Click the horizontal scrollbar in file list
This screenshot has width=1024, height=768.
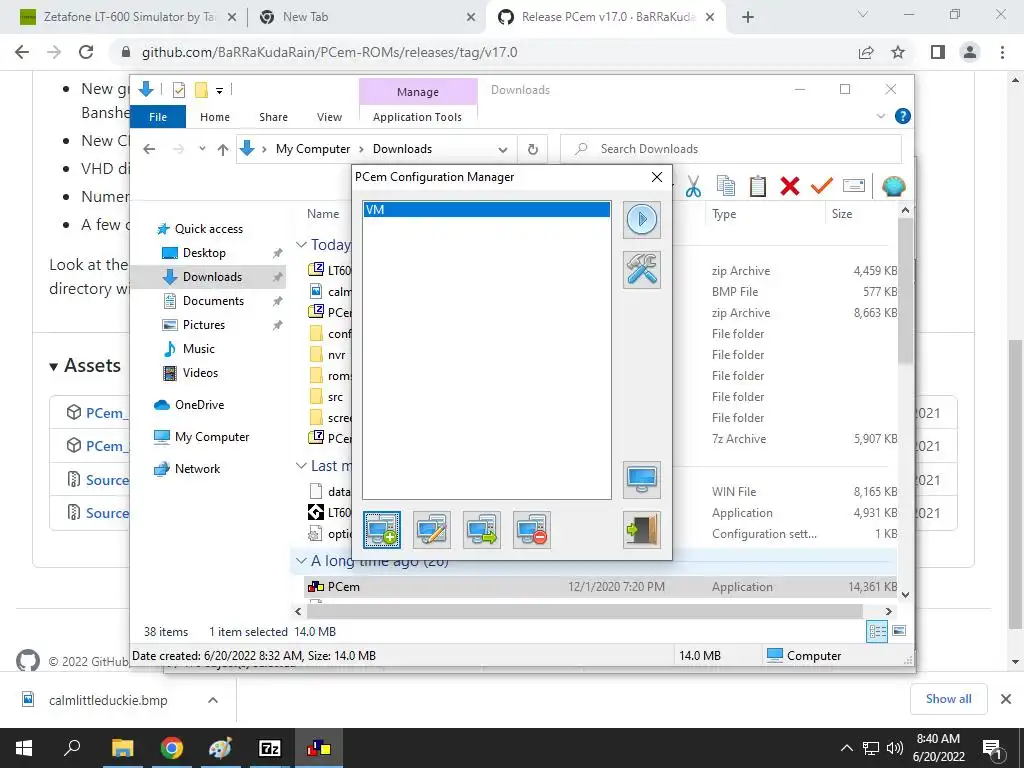[x=584, y=612]
